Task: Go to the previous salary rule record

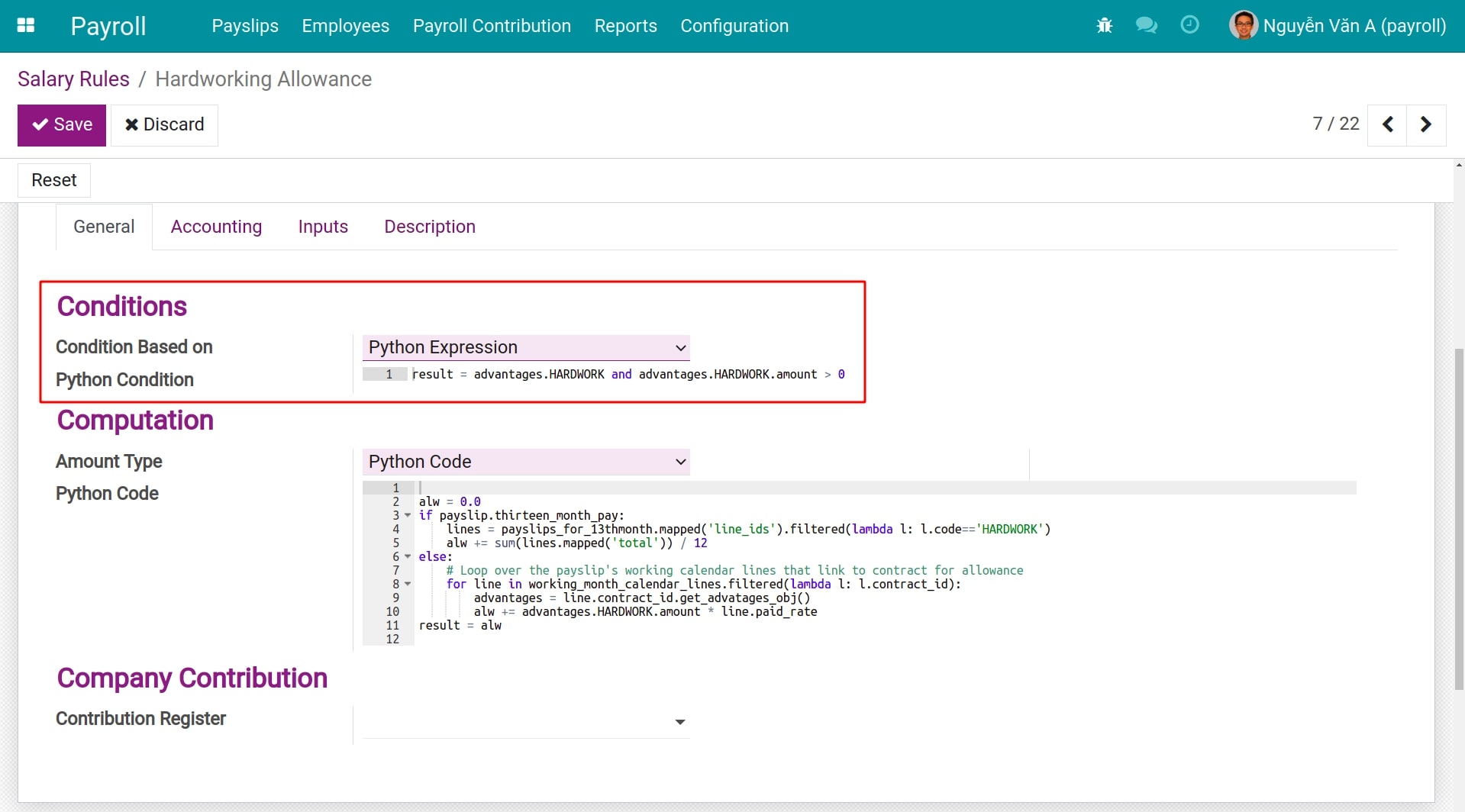Action: pos(1387,124)
